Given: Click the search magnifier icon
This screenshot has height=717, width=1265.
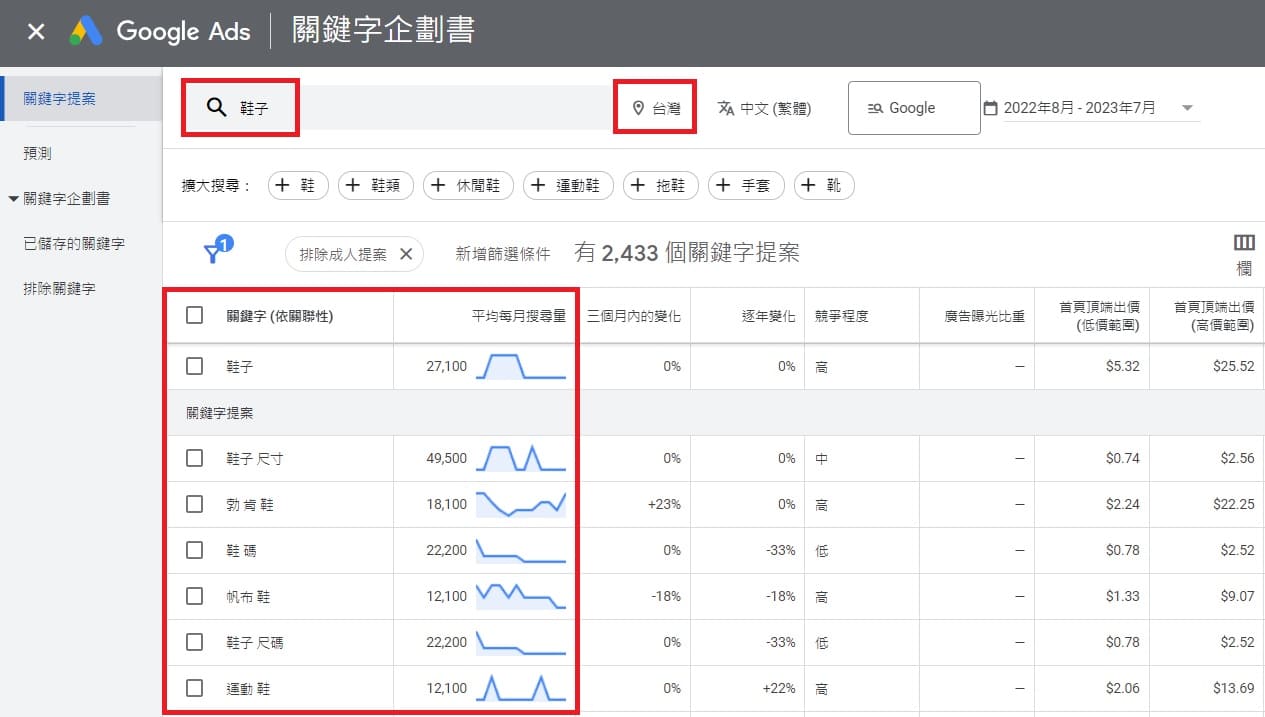Looking at the screenshot, I should coord(216,107).
